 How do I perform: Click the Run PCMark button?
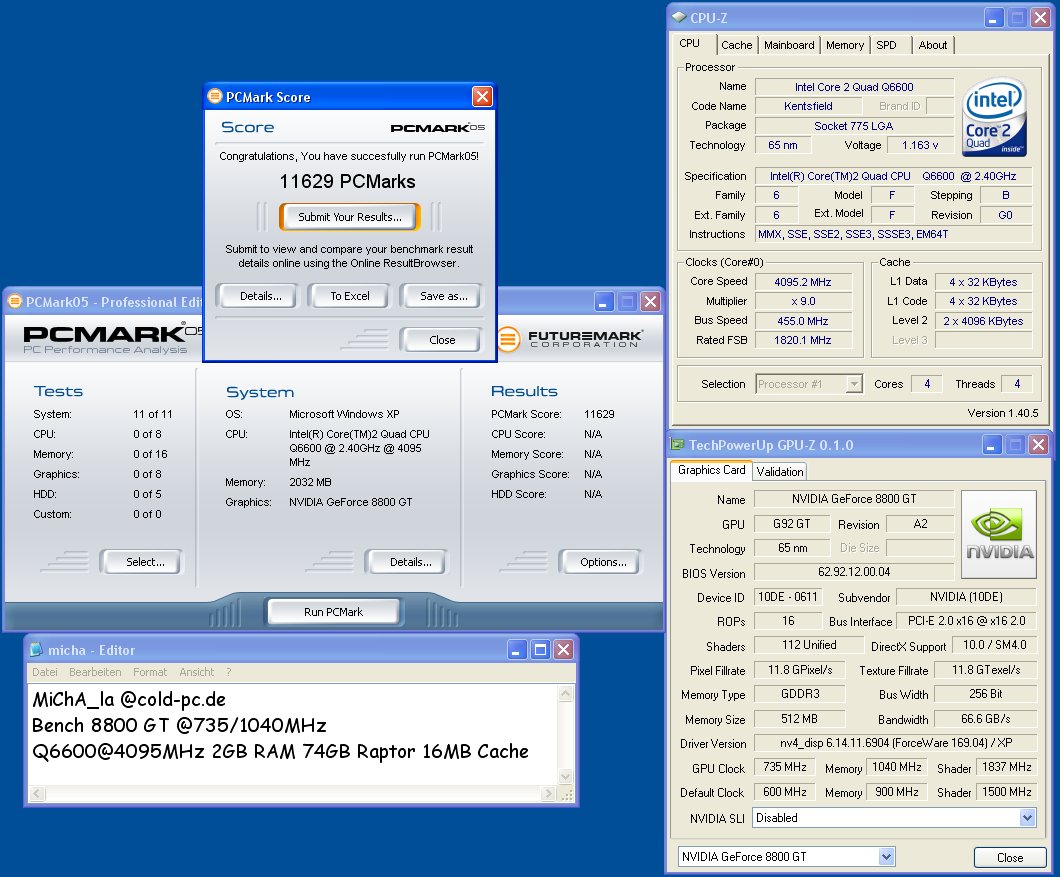[333, 611]
